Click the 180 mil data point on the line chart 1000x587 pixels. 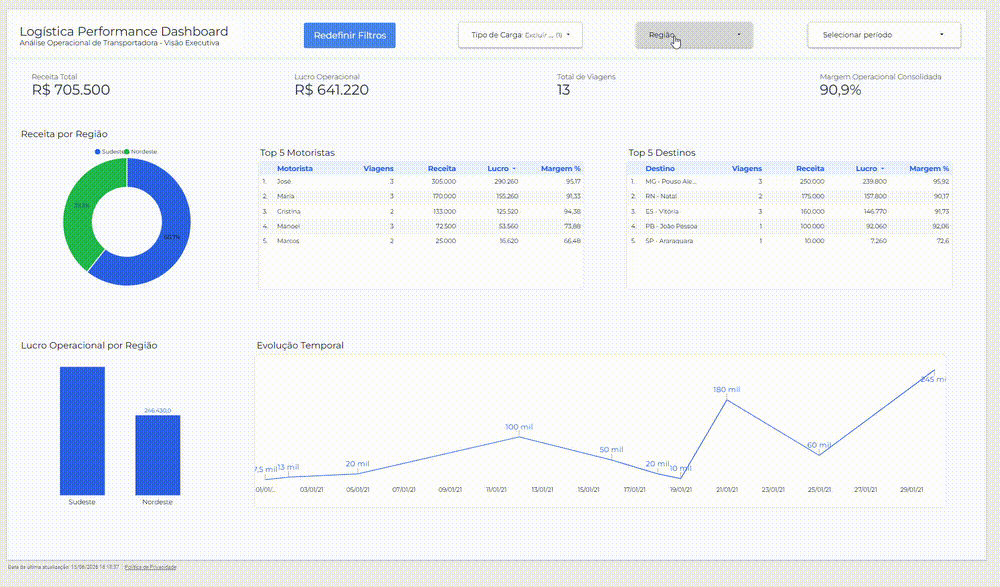727,399
